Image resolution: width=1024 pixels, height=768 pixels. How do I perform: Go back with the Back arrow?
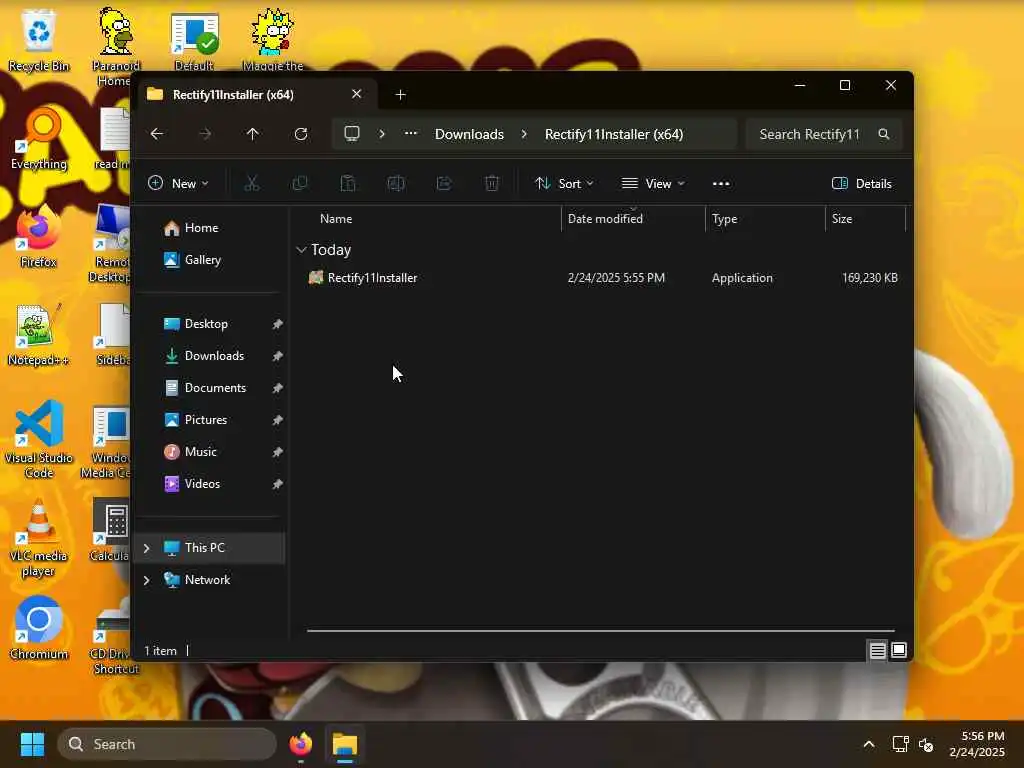[x=157, y=134]
